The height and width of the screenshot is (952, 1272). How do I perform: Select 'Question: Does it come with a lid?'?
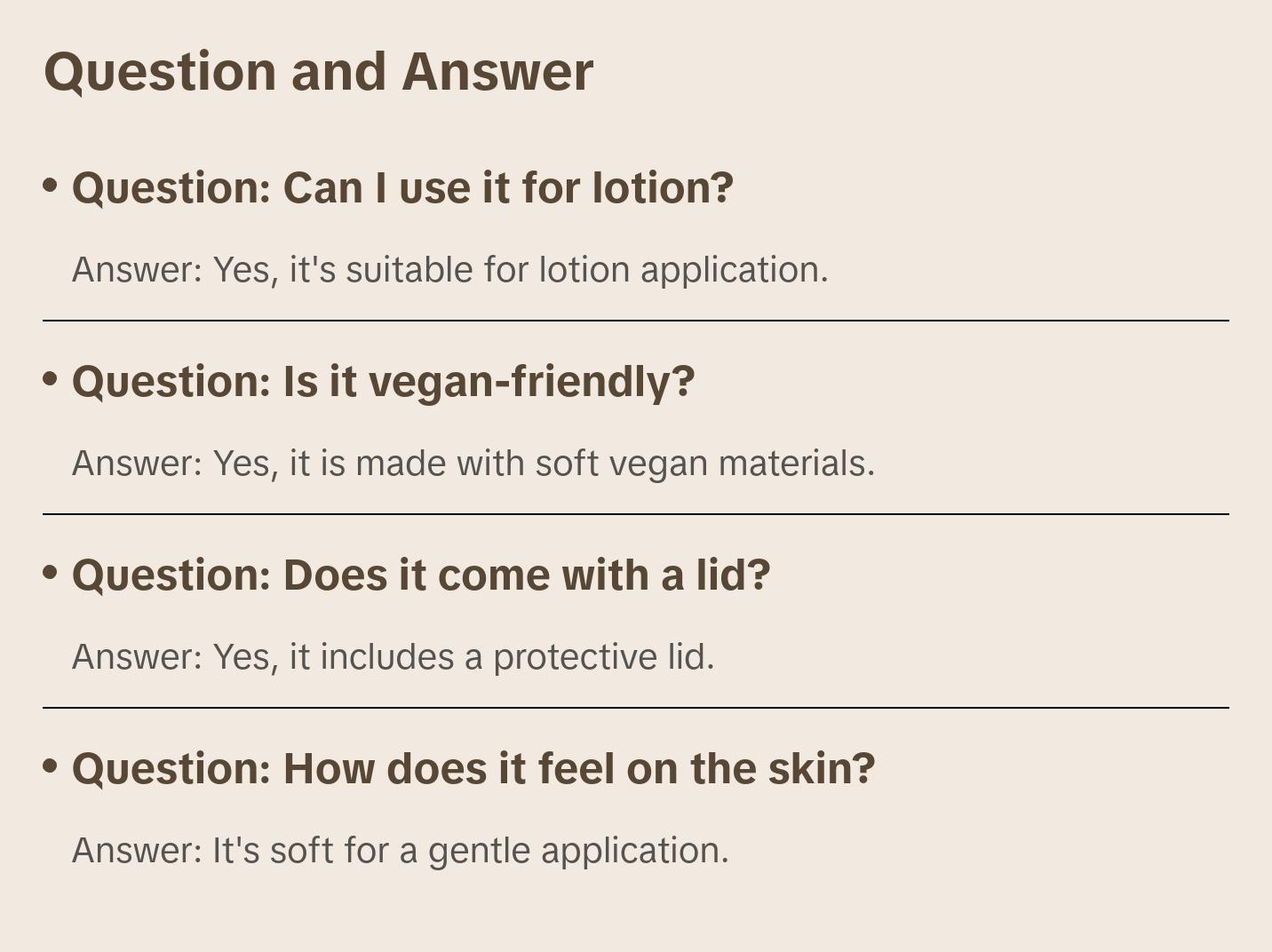point(421,575)
